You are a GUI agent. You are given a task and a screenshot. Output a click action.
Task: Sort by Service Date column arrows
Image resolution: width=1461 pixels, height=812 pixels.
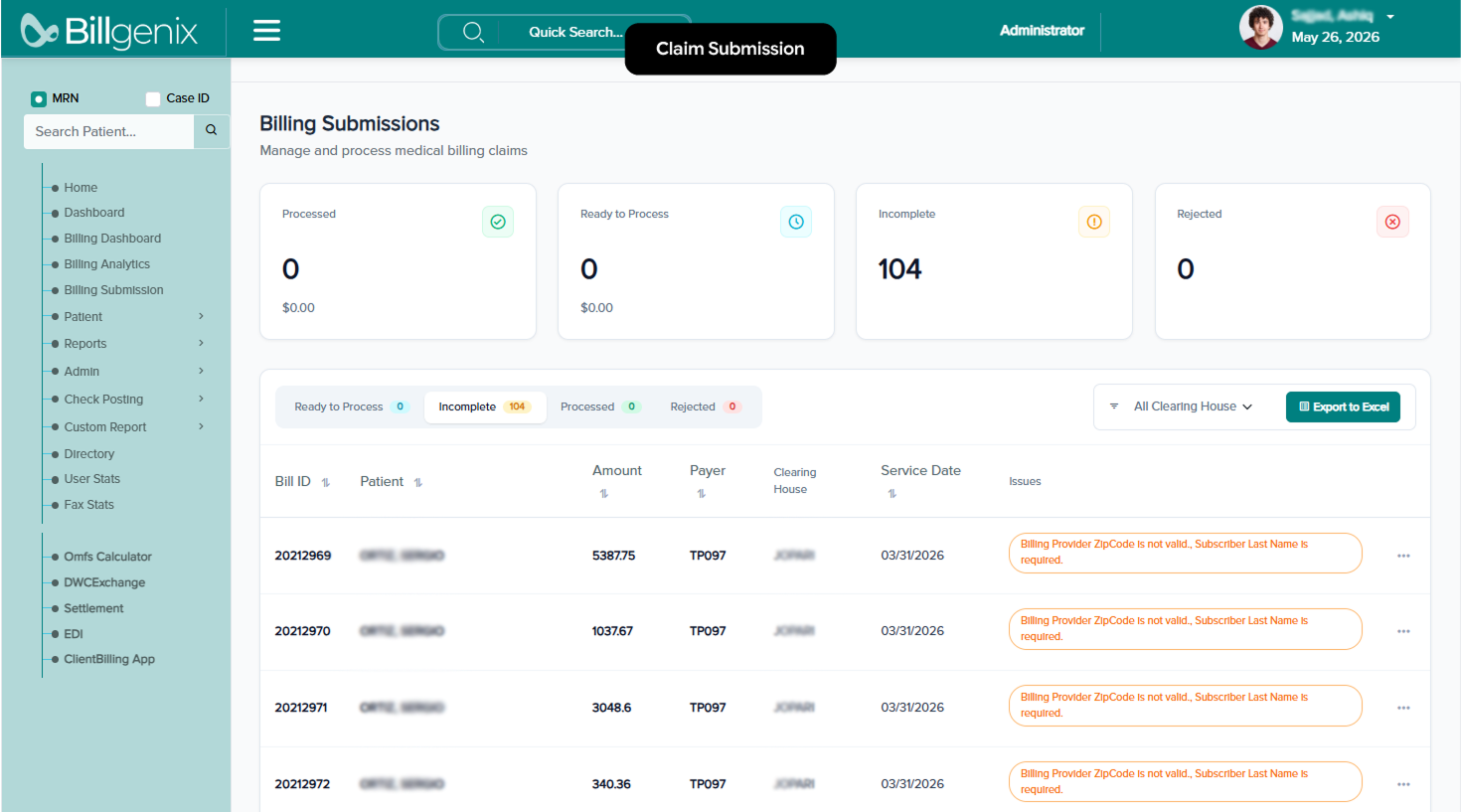[892, 494]
